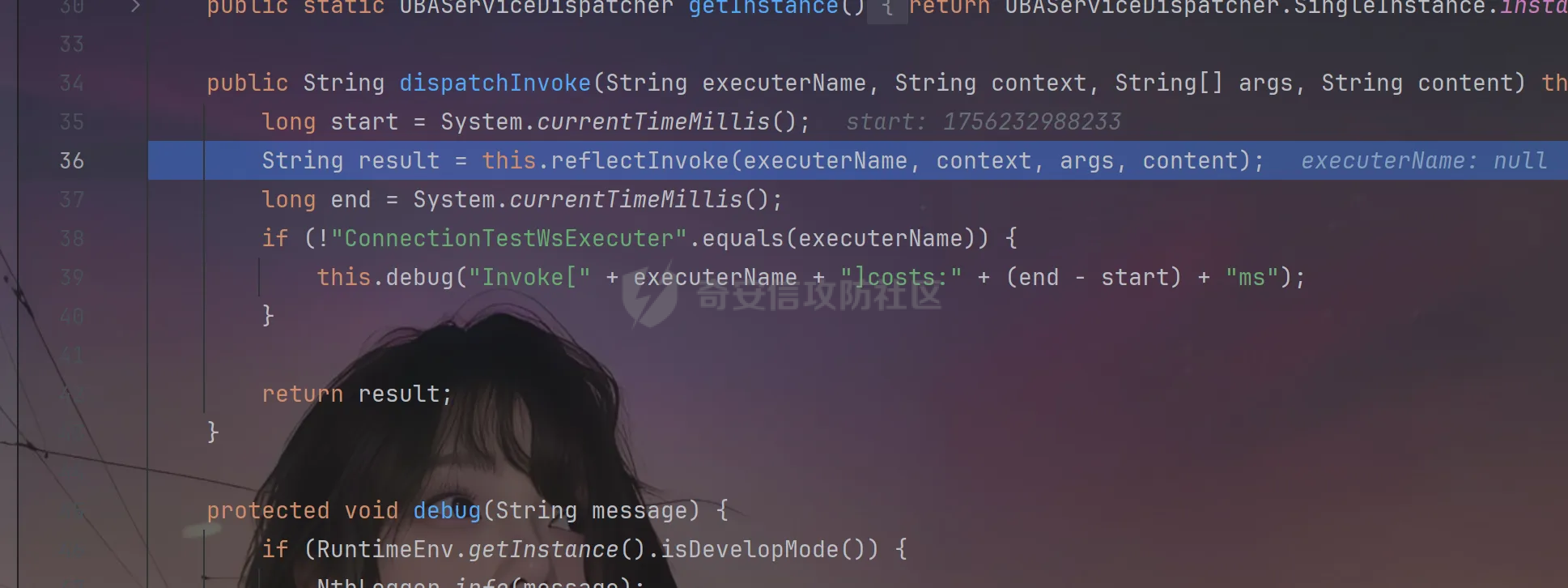Expand the collapsed braces block in getInstance
Viewport: 1568px width, 588px height.
pos(887,8)
